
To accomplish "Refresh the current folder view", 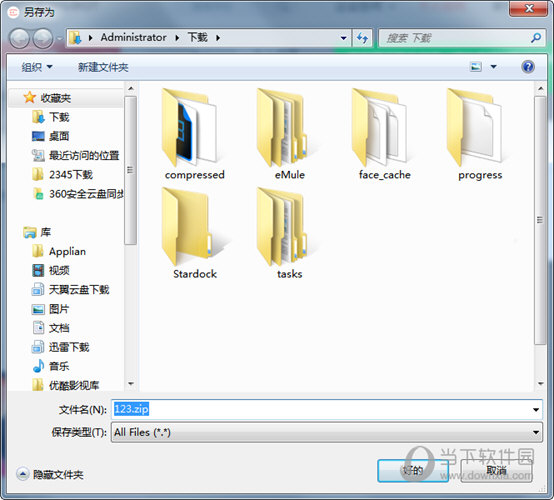I will 362,38.
